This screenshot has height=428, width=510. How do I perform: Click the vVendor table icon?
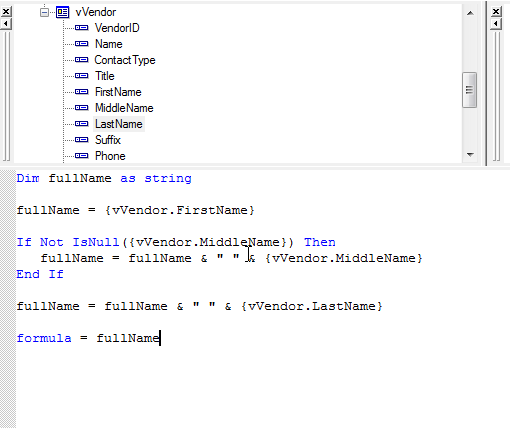click(x=62, y=12)
